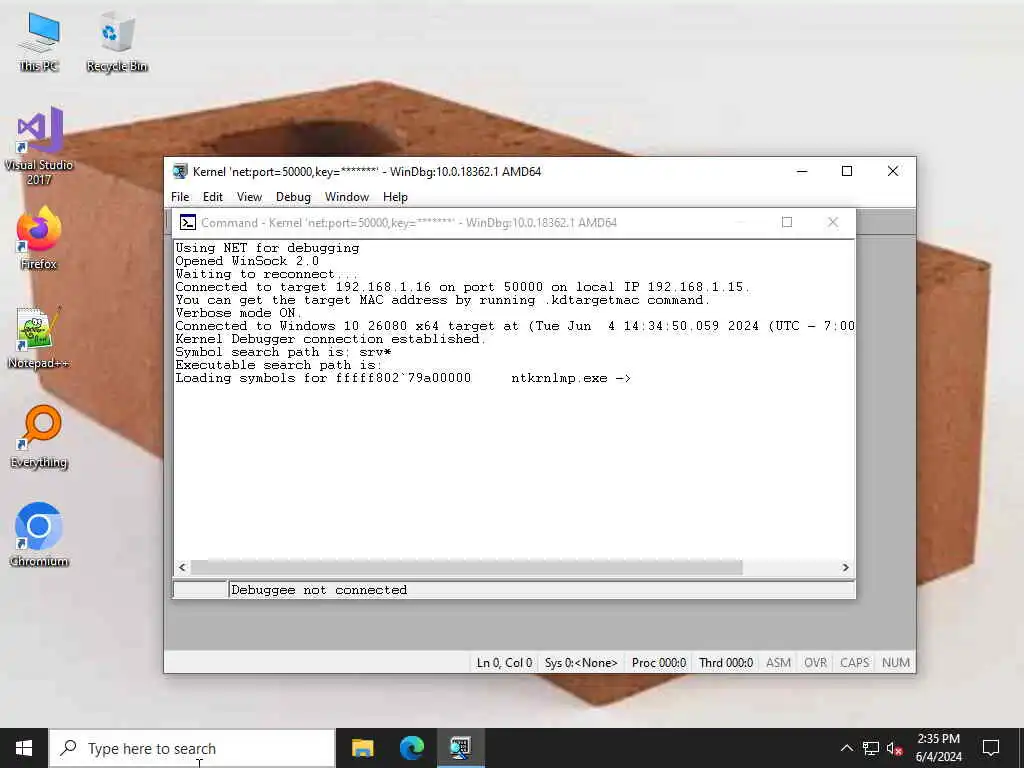Click 'Thrd 000:0' status bar entry
The image size is (1024, 768).
[x=726, y=663]
